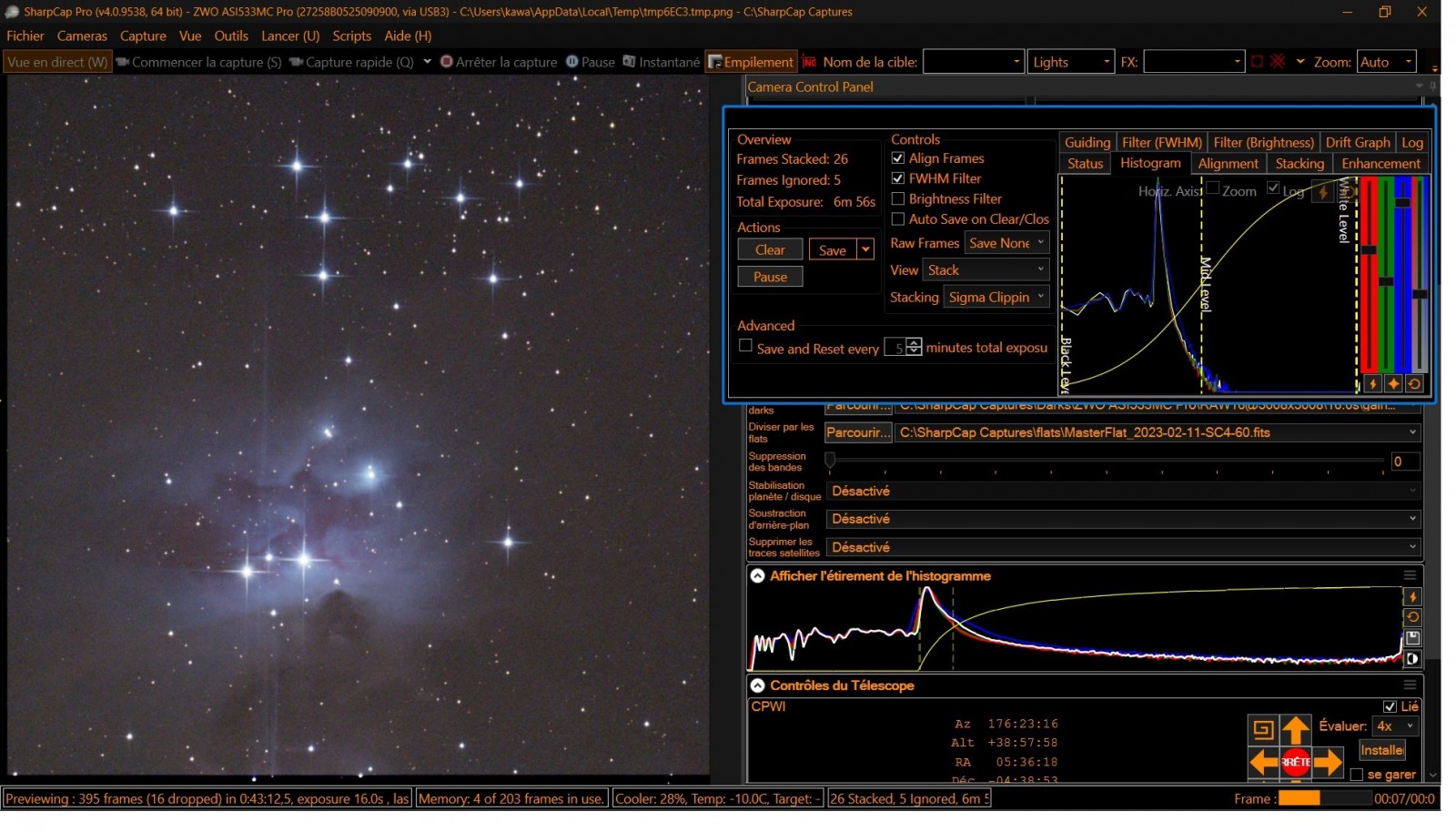Switch to the Guiding tab
The height and width of the screenshot is (832, 1456).
(x=1087, y=142)
